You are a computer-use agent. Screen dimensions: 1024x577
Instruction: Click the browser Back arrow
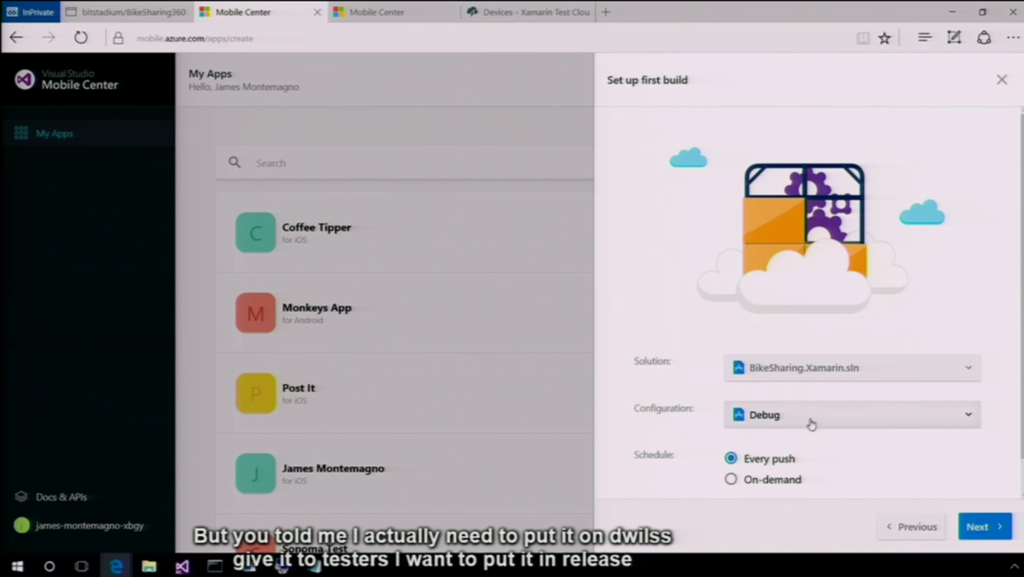(x=16, y=38)
